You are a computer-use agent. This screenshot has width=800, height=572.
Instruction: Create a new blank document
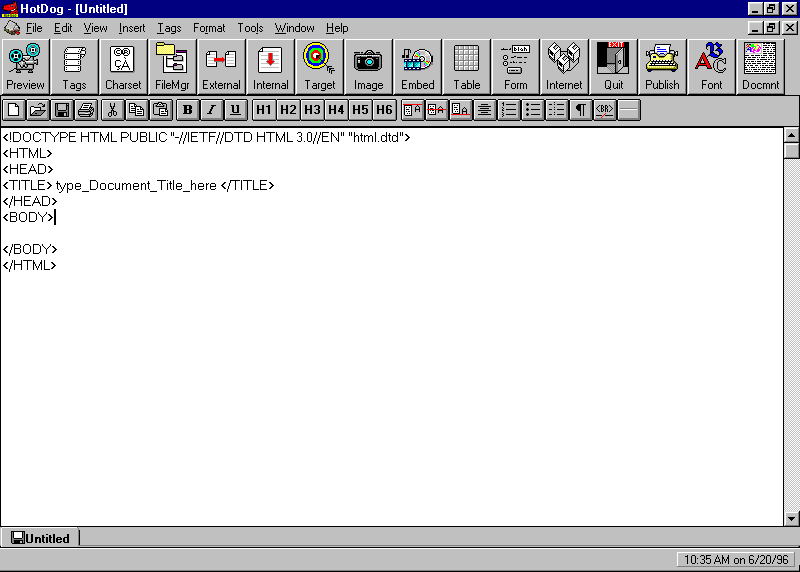tap(14, 110)
